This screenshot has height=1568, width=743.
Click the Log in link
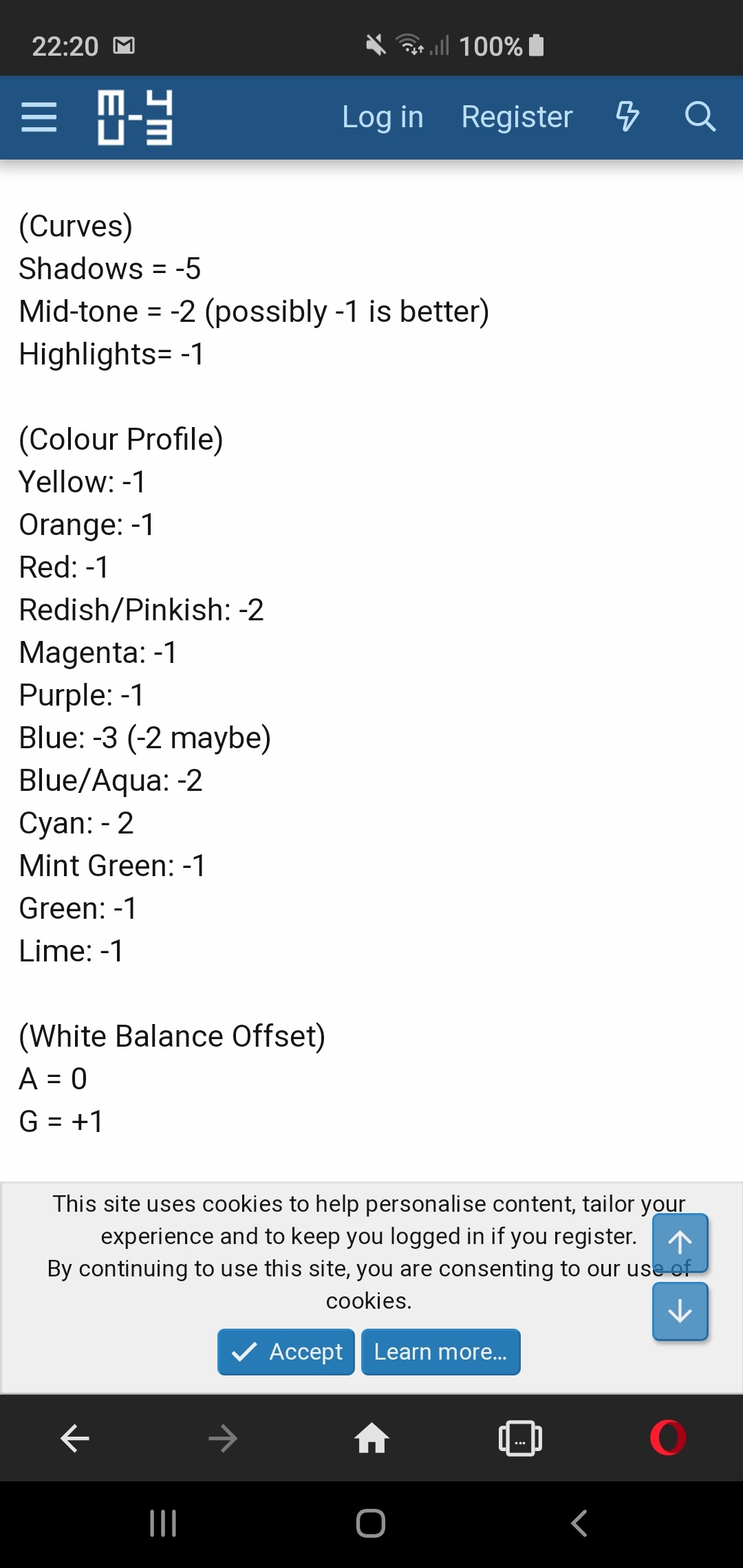(383, 117)
